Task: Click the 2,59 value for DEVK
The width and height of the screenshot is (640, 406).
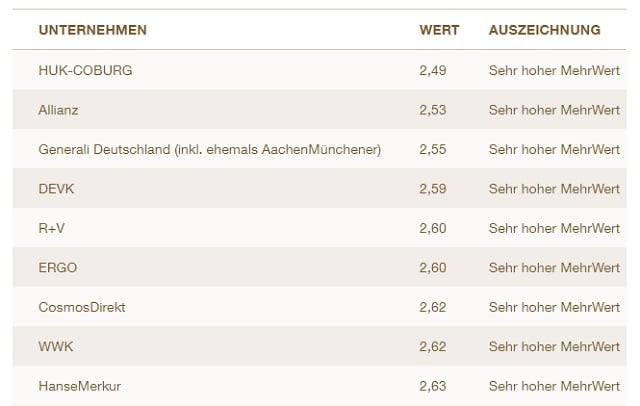Action: coord(432,189)
